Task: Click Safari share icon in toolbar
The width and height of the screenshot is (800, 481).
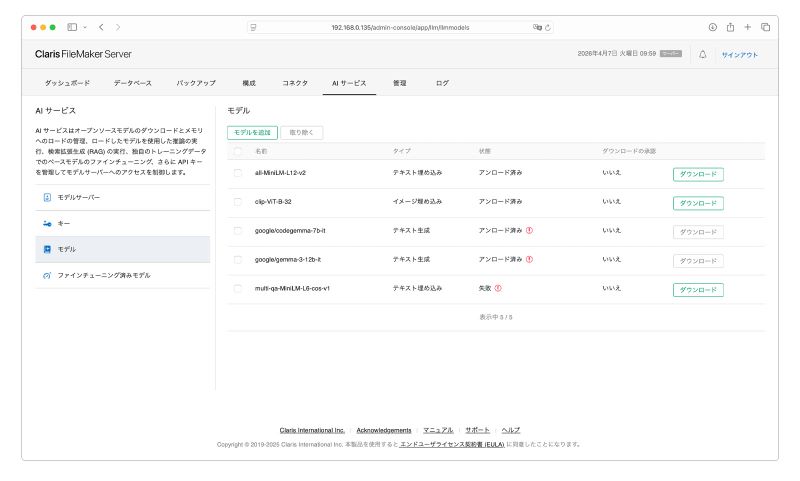Action: (x=730, y=27)
